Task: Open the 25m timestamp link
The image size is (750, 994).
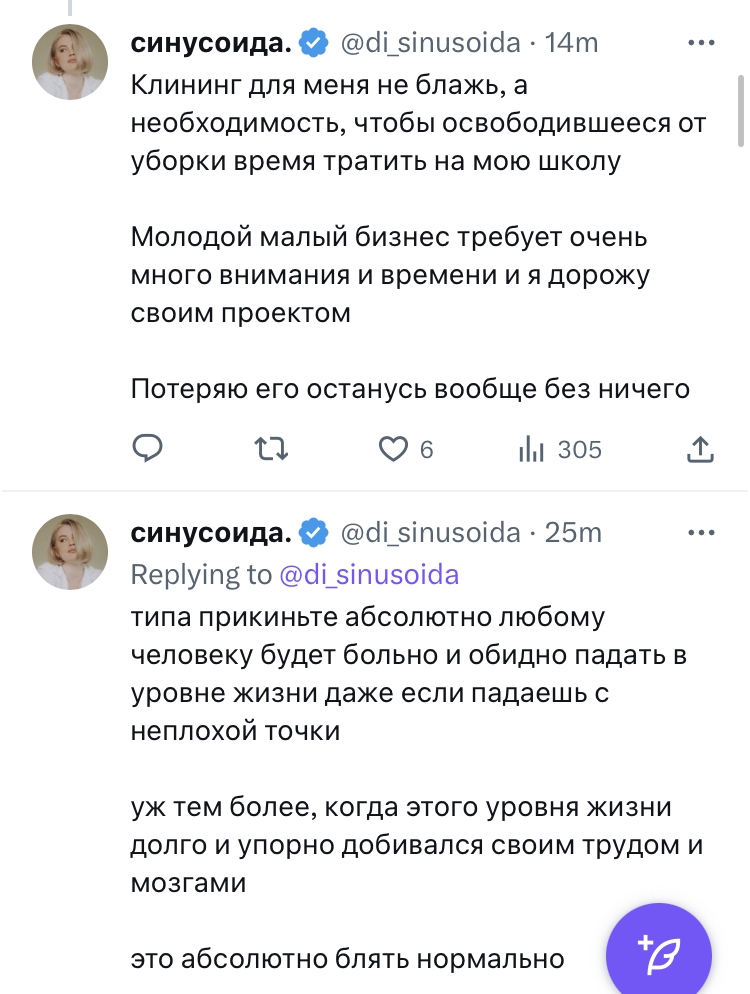Action: 573,533
